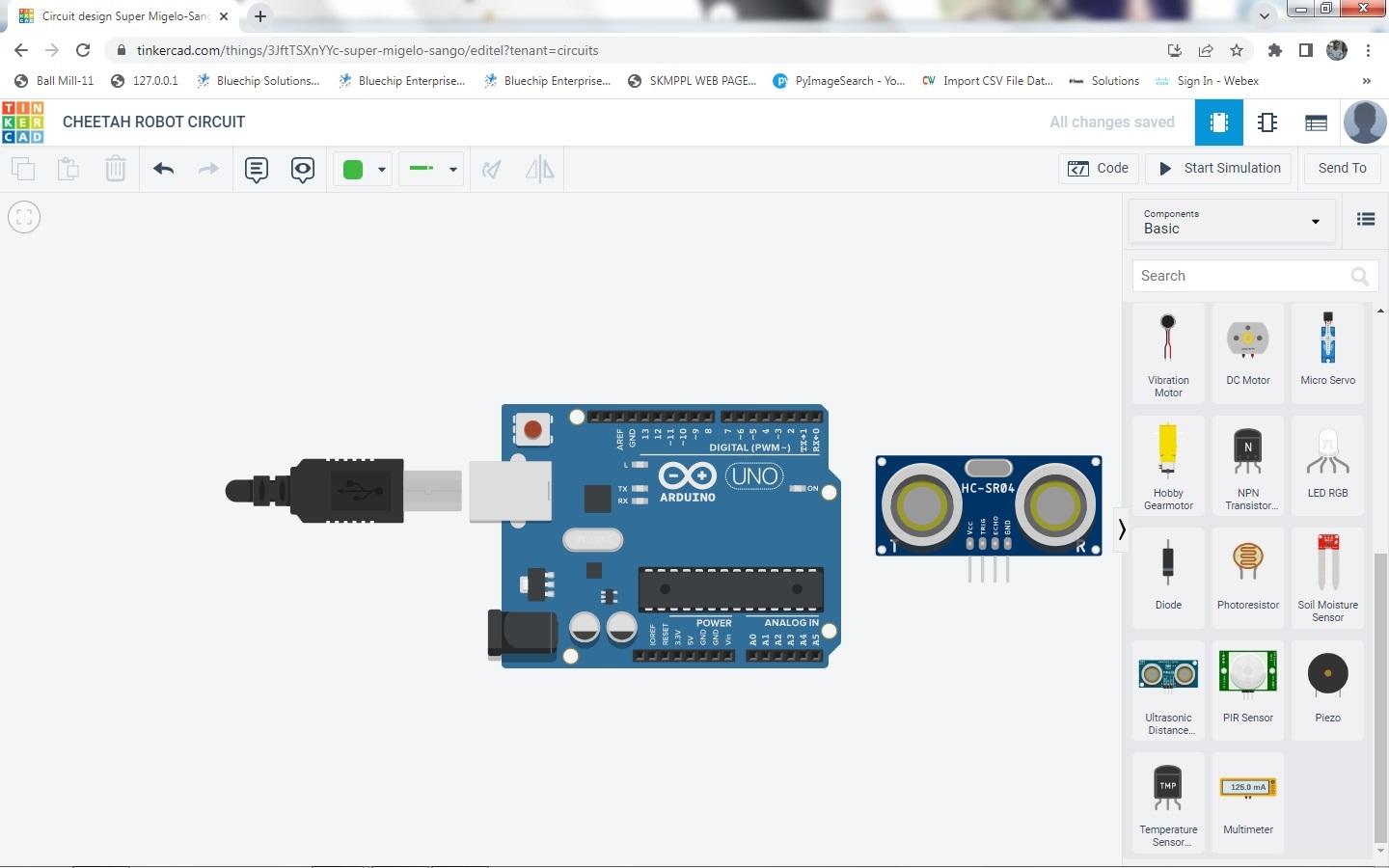Show more bookmarks chevron
1389x868 pixels.
[x=1366, y=81]
